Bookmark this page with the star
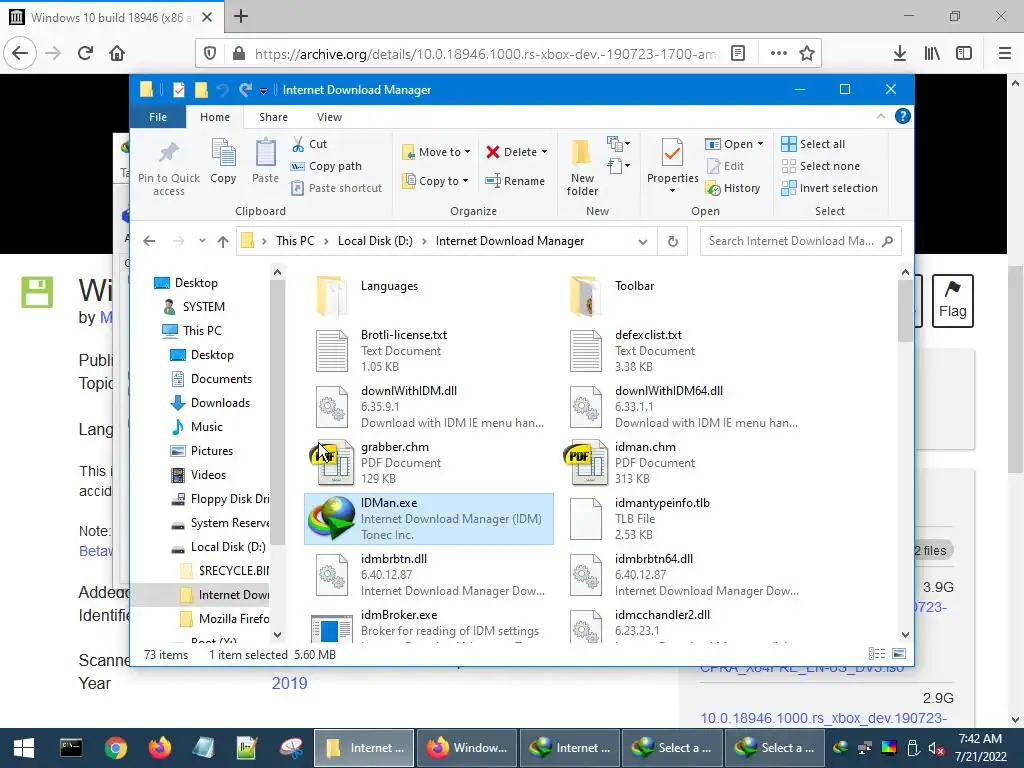The width and height of the screenshot is (1024, 768). point(807,54)
